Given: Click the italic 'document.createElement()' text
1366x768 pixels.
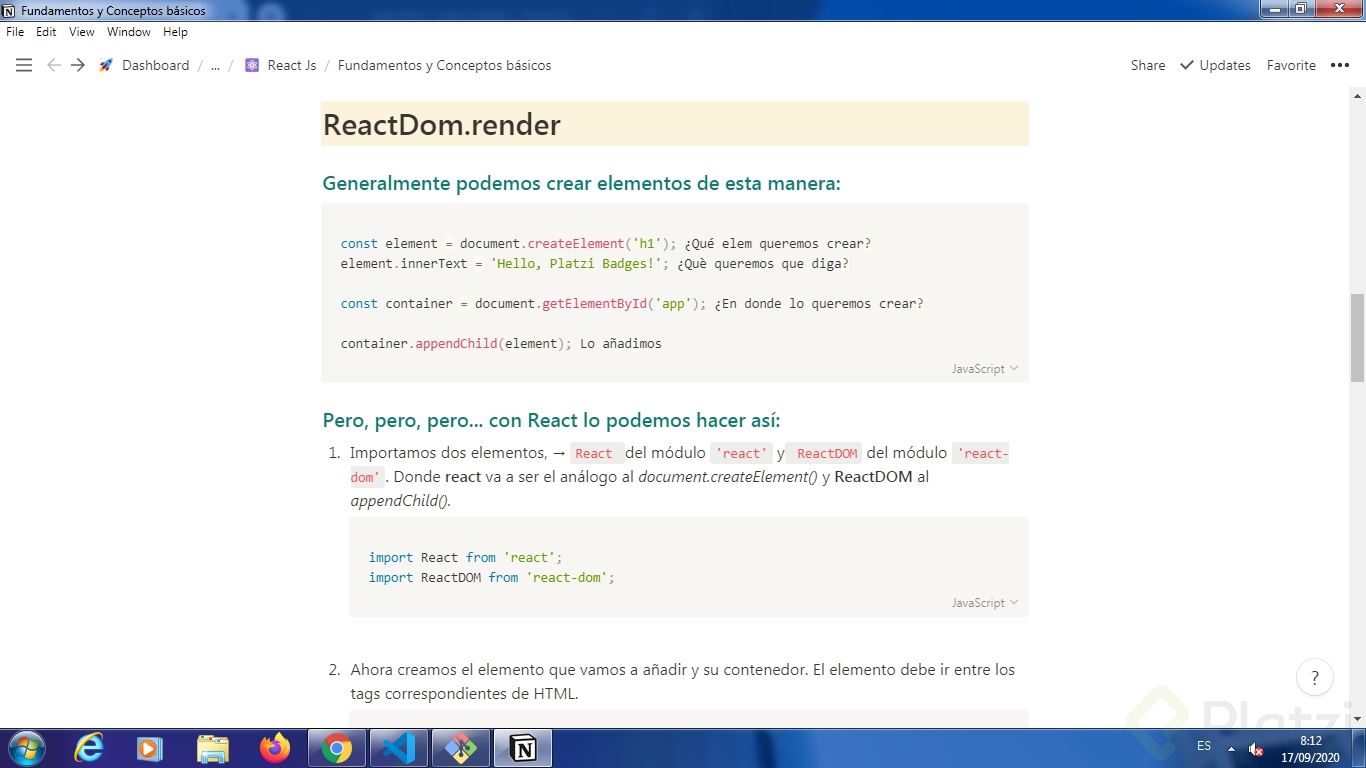Looking at the screenshot, I should tap(728, 477).
